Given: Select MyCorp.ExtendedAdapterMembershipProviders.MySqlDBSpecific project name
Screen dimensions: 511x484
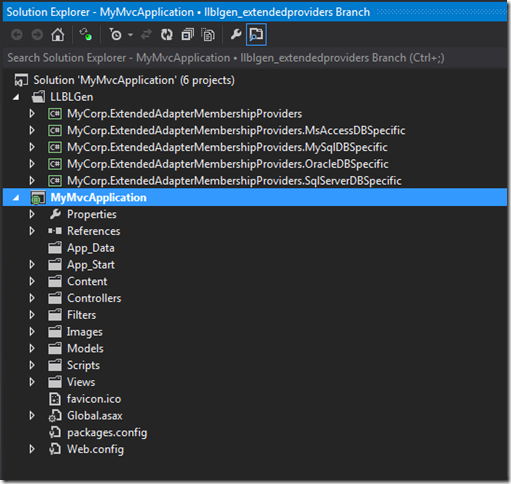Looking at the screenshot, I should [x=227, y=147].
